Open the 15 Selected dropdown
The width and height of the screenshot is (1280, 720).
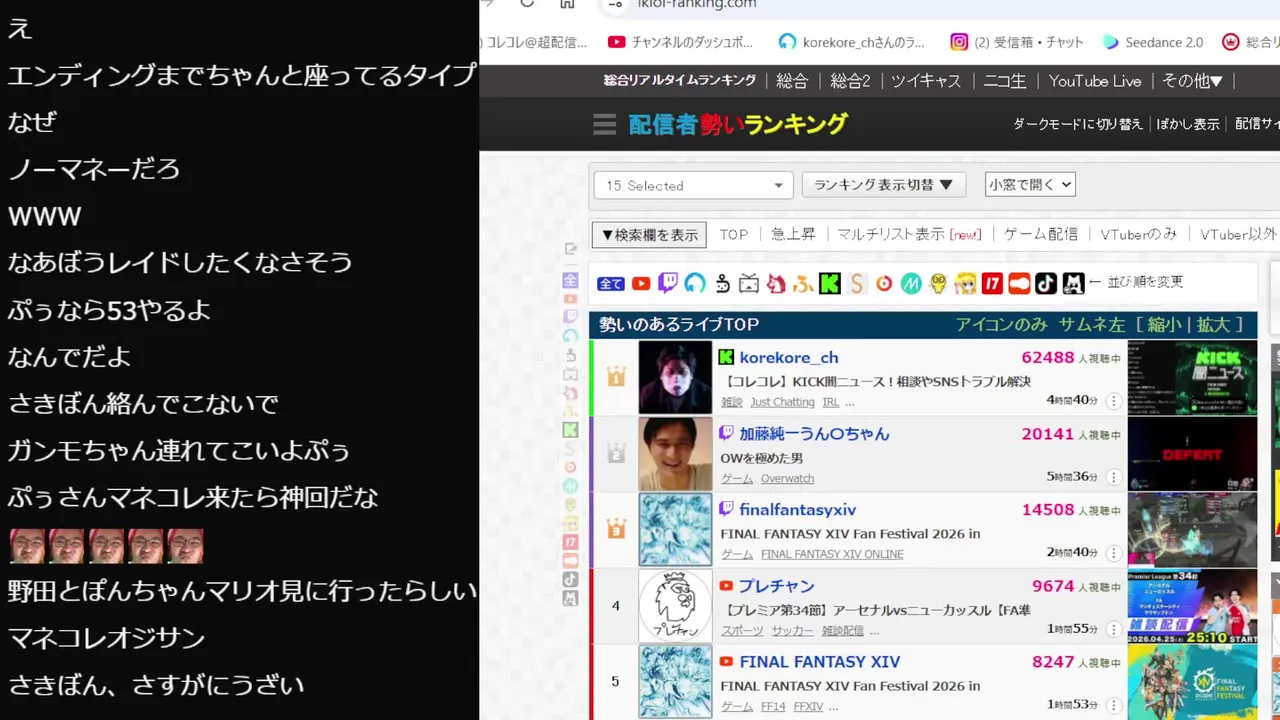[x=693, y=185]
